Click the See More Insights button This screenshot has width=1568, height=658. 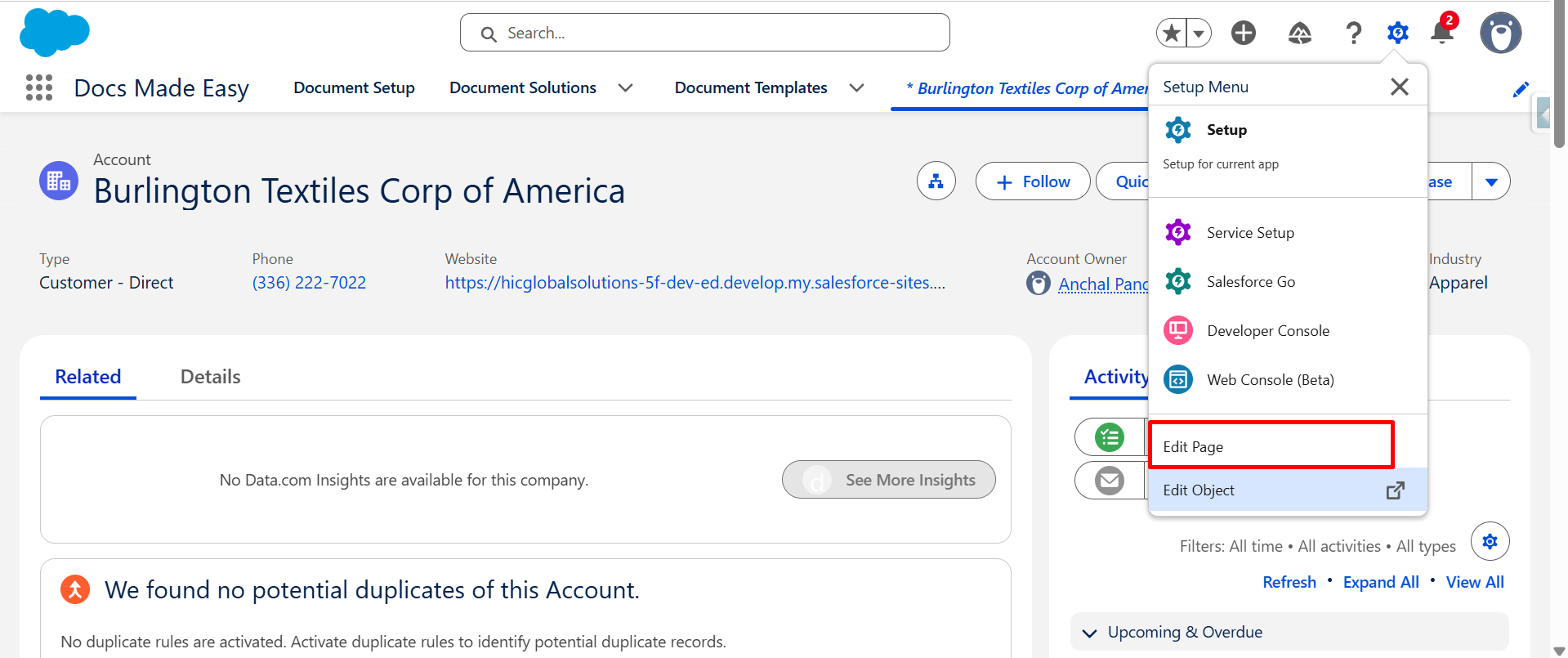click(889, 480)
